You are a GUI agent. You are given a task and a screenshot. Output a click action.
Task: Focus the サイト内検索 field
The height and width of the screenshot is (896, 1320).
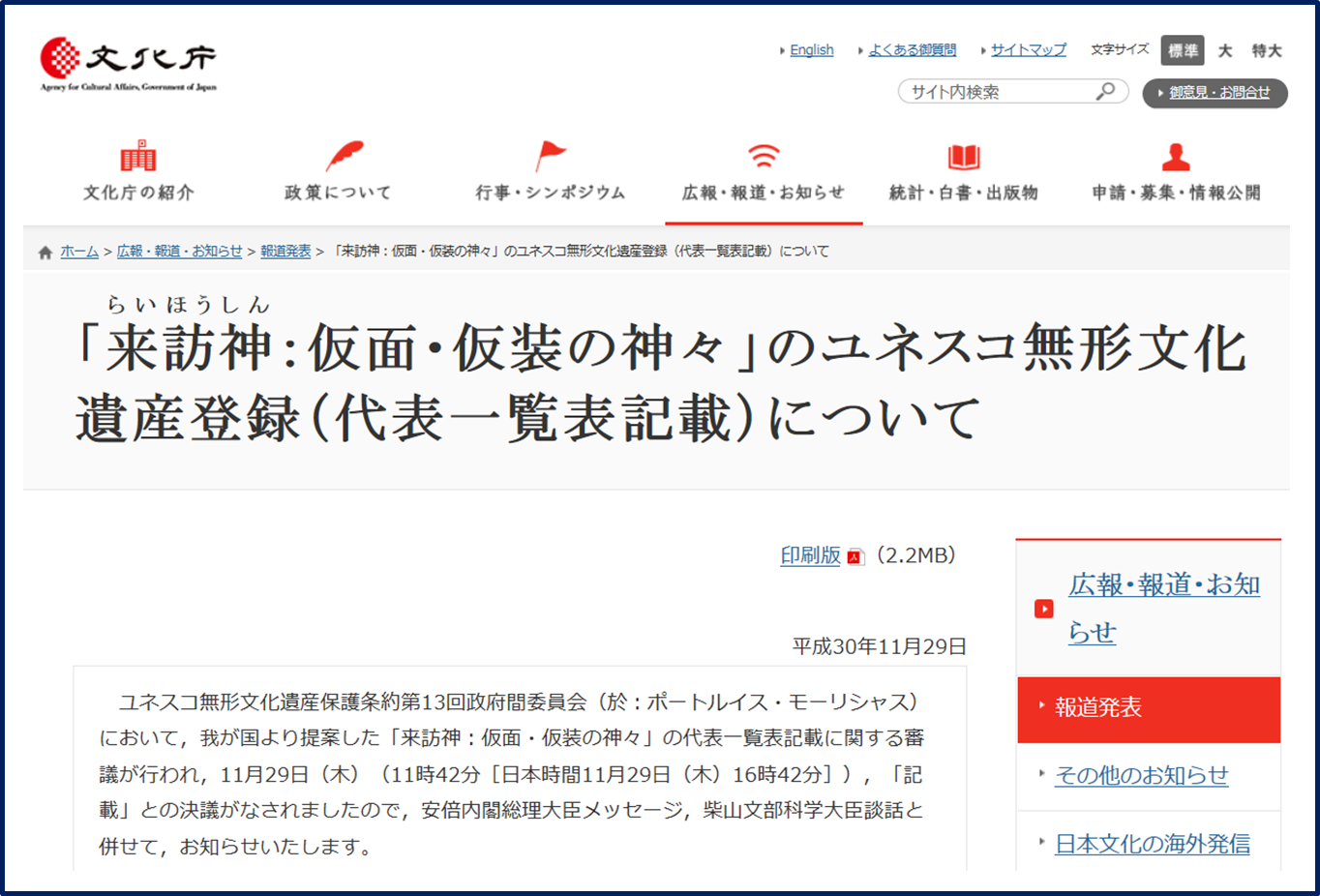click(x=1001, y=92)
